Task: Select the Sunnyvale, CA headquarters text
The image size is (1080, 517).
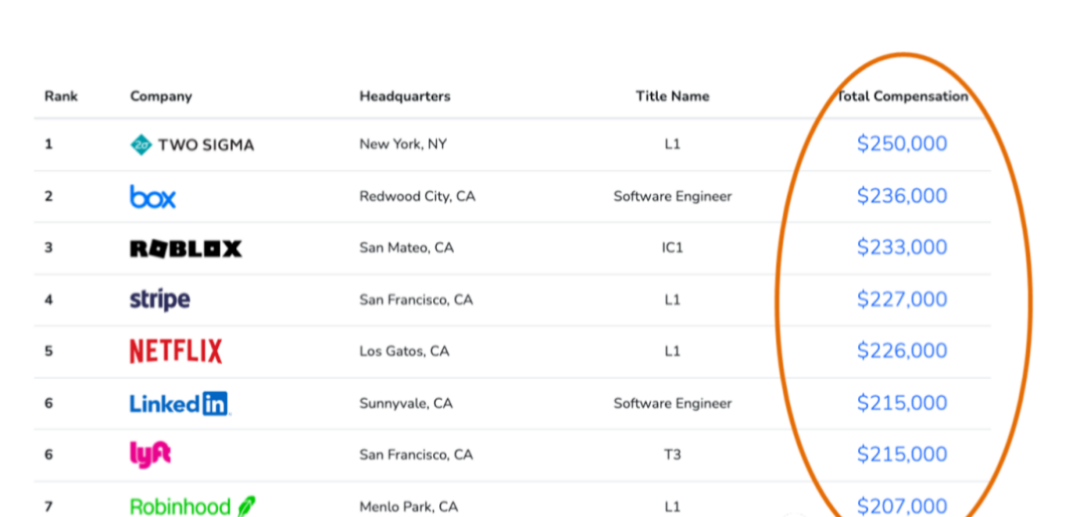Action: [x=406, y=403]
